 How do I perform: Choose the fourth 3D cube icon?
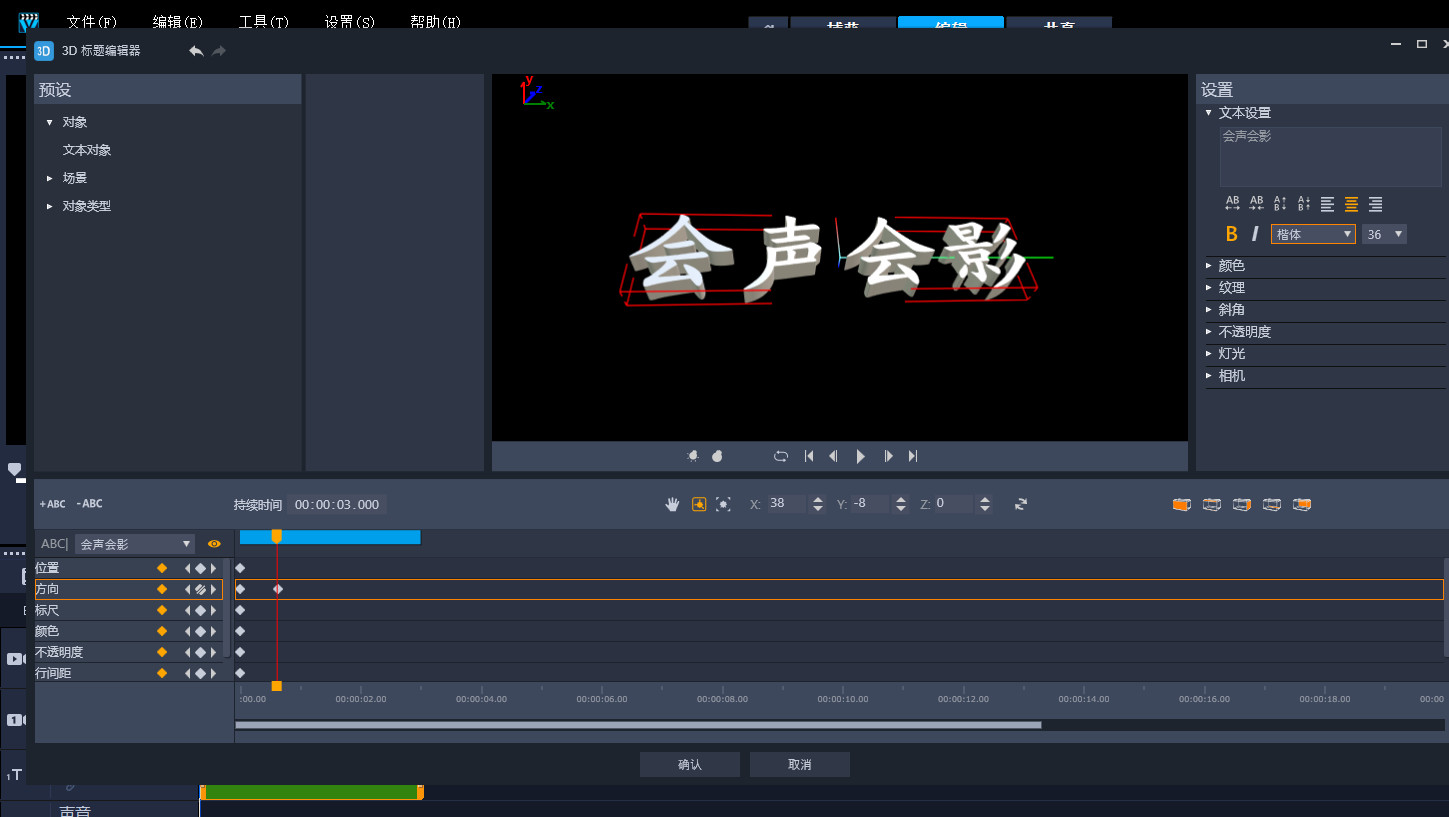click(x=1272, y=504)
